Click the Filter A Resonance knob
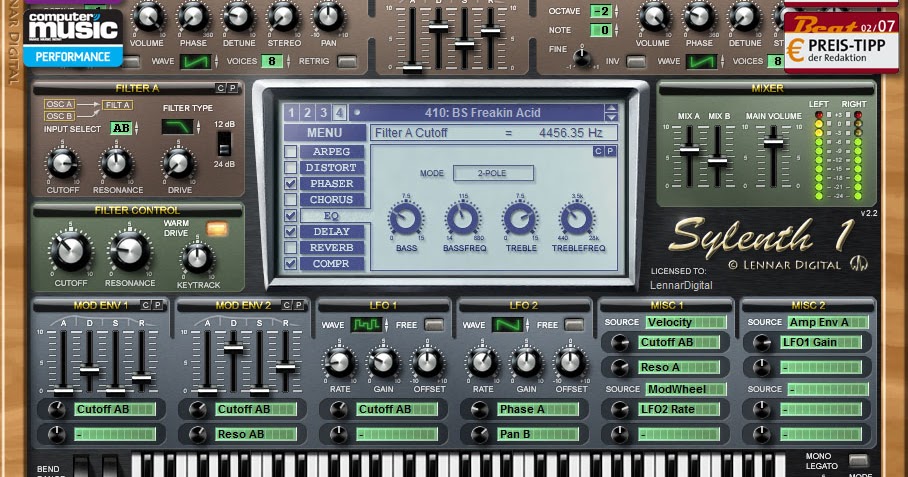 pos(116,164)
